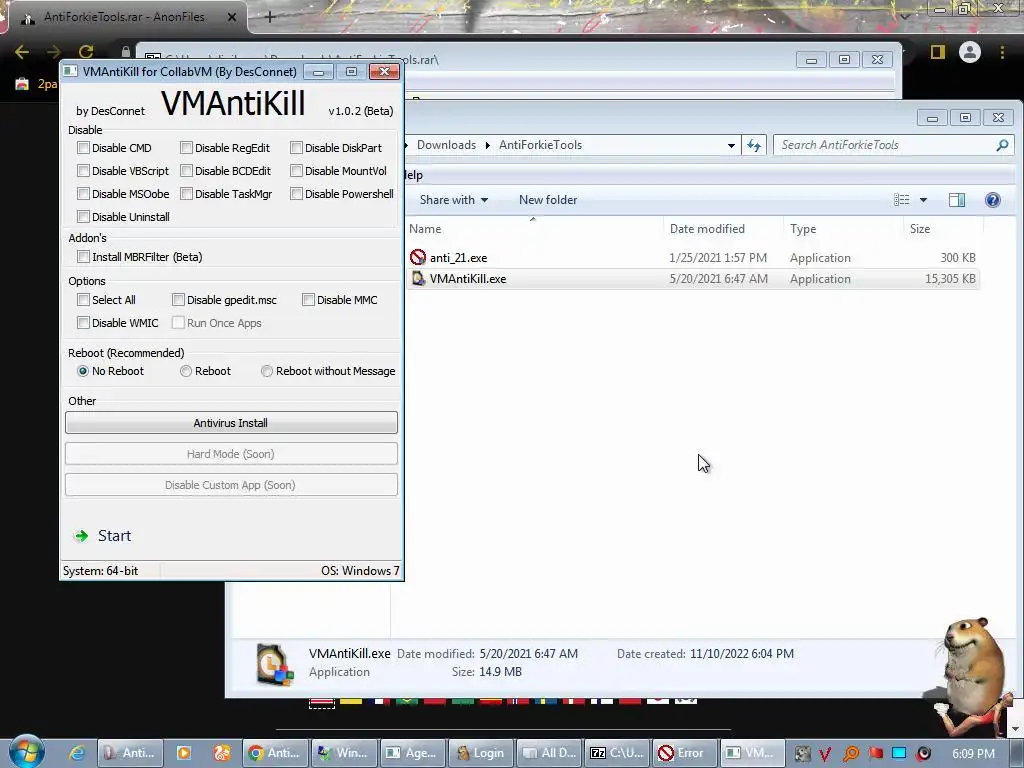Screen dimensions: 1024x768
Task: Check Install MBRFilter (Beta)
Action: 83,257
